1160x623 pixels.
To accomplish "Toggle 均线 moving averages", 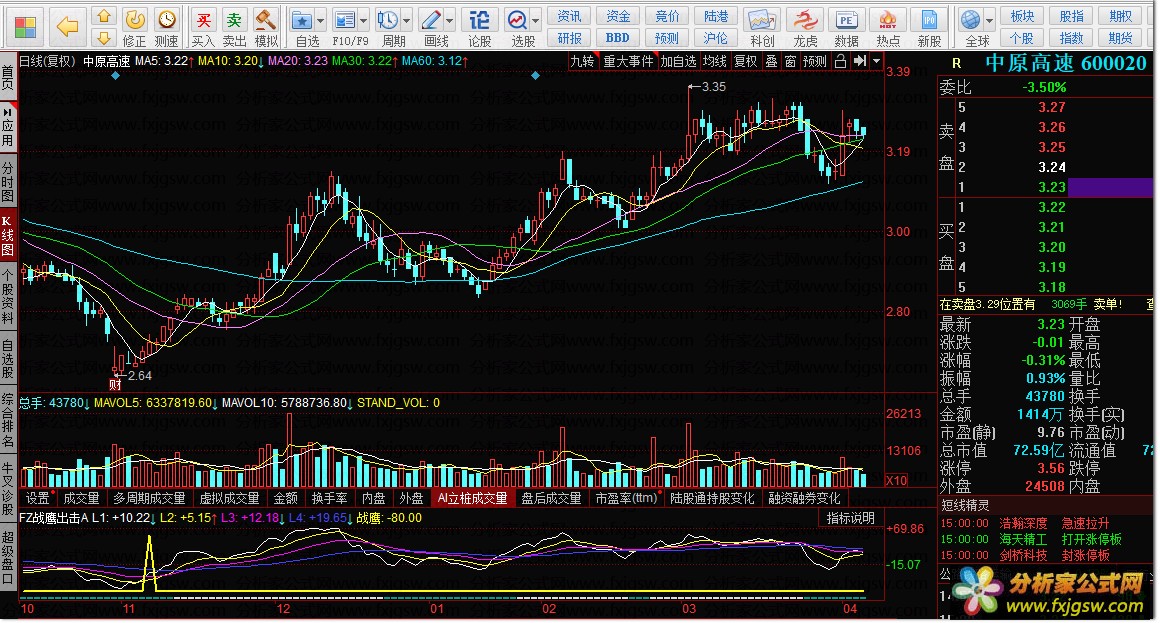I will tap(715, 61).
